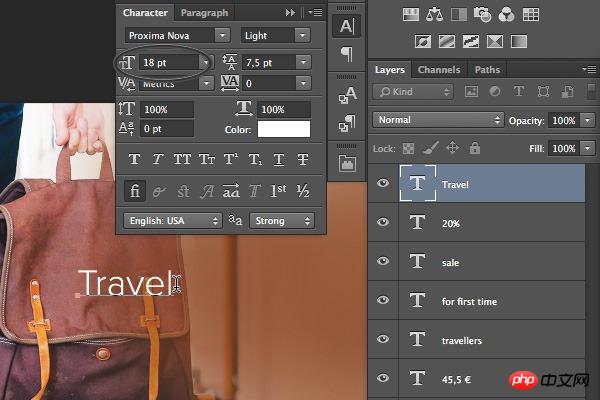Toggle Underline text style
The width and height of the screenshot is (600, 400).
[279, 159]
